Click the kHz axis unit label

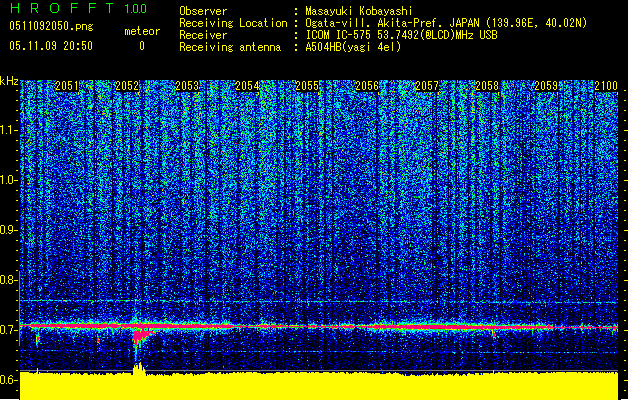(x=9, y=81)
